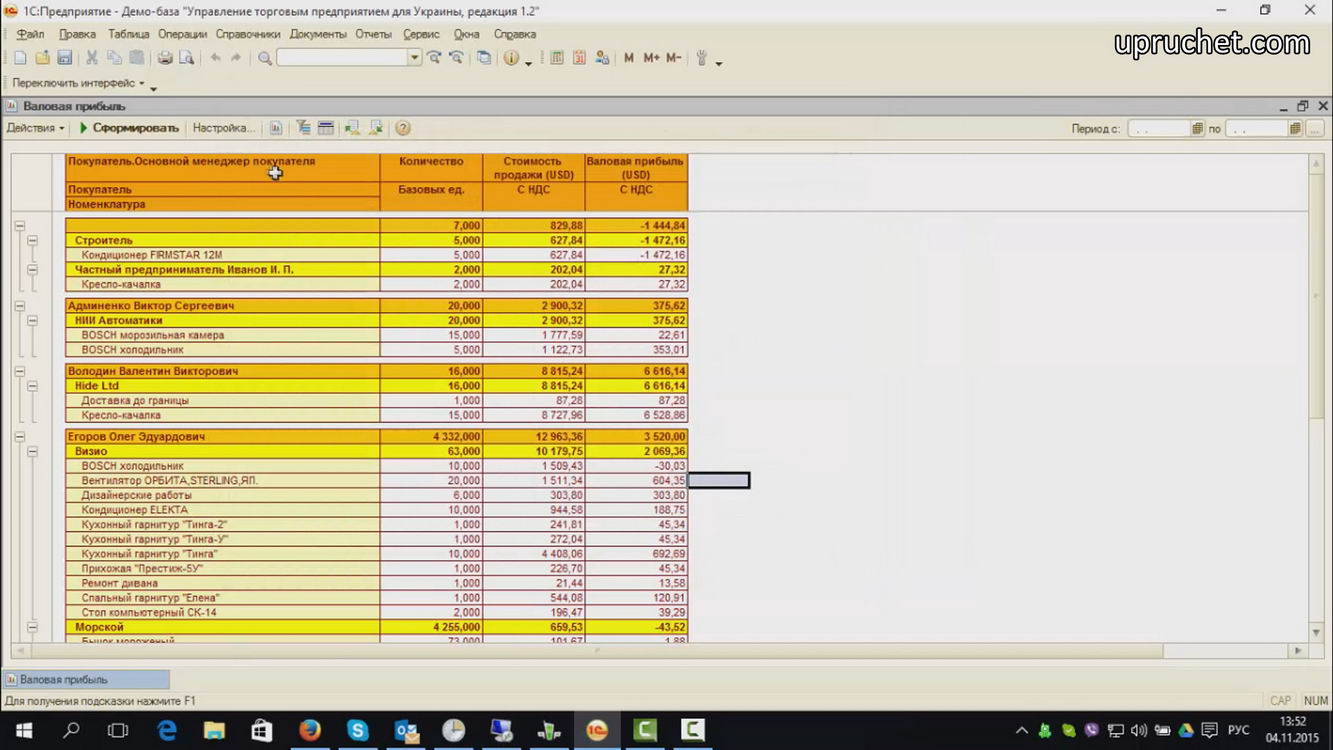
Task: Collapse the Визио group
Action: pos(32,452)
